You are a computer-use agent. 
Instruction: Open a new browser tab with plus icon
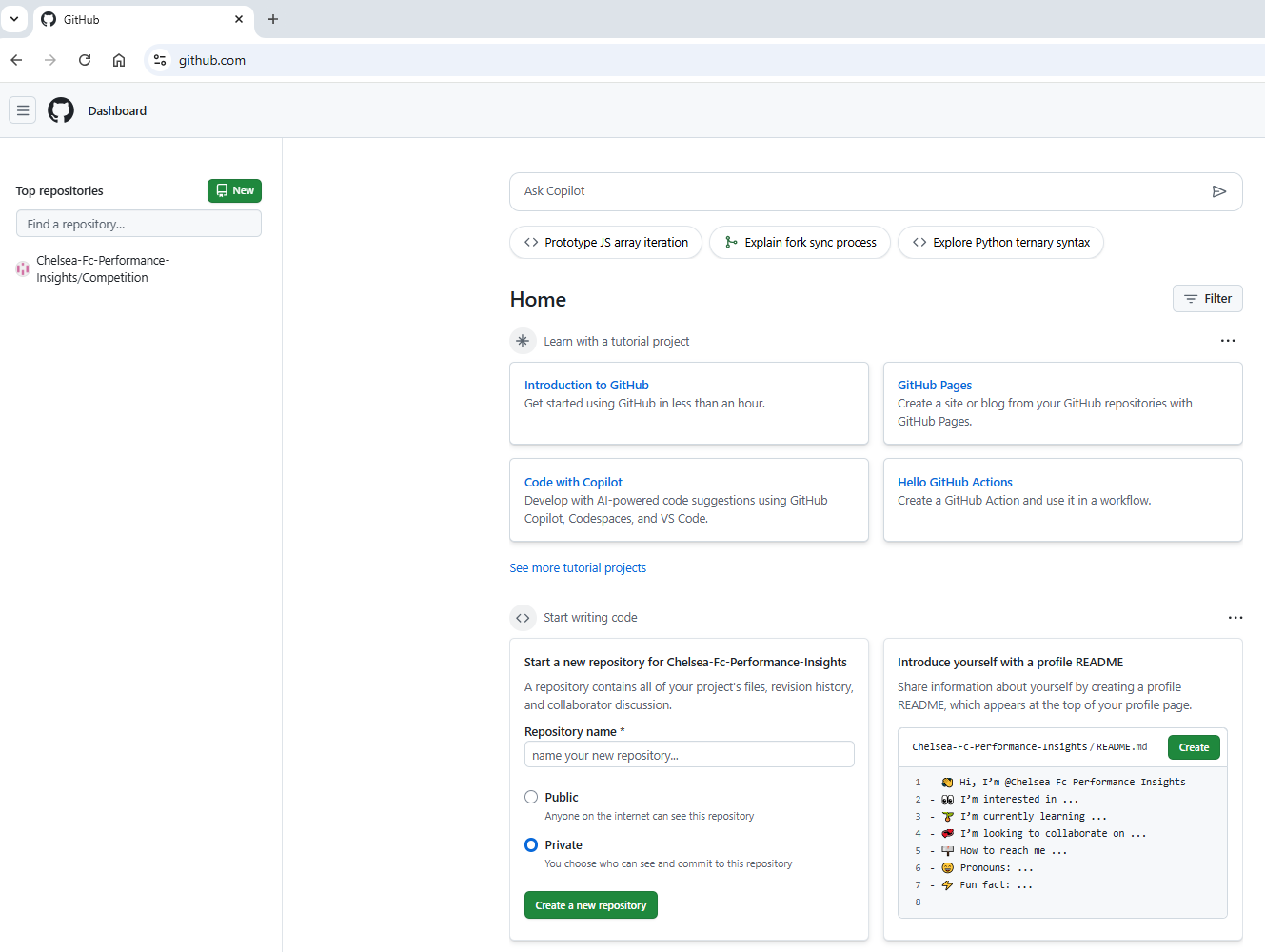pyautogui.click(x=273, y=19)
